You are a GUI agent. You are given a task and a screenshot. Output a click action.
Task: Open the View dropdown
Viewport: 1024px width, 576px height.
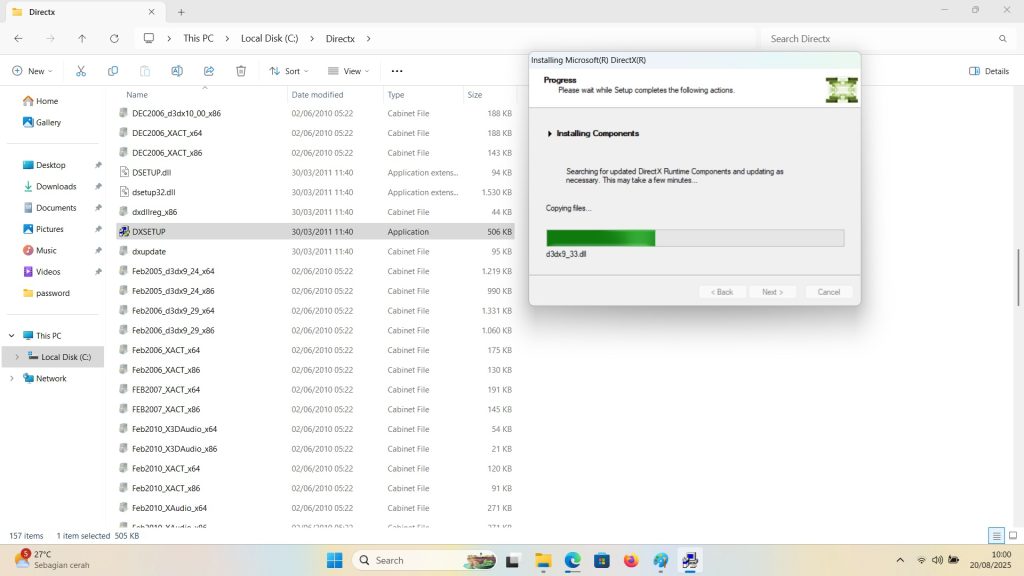pos(349,71)
